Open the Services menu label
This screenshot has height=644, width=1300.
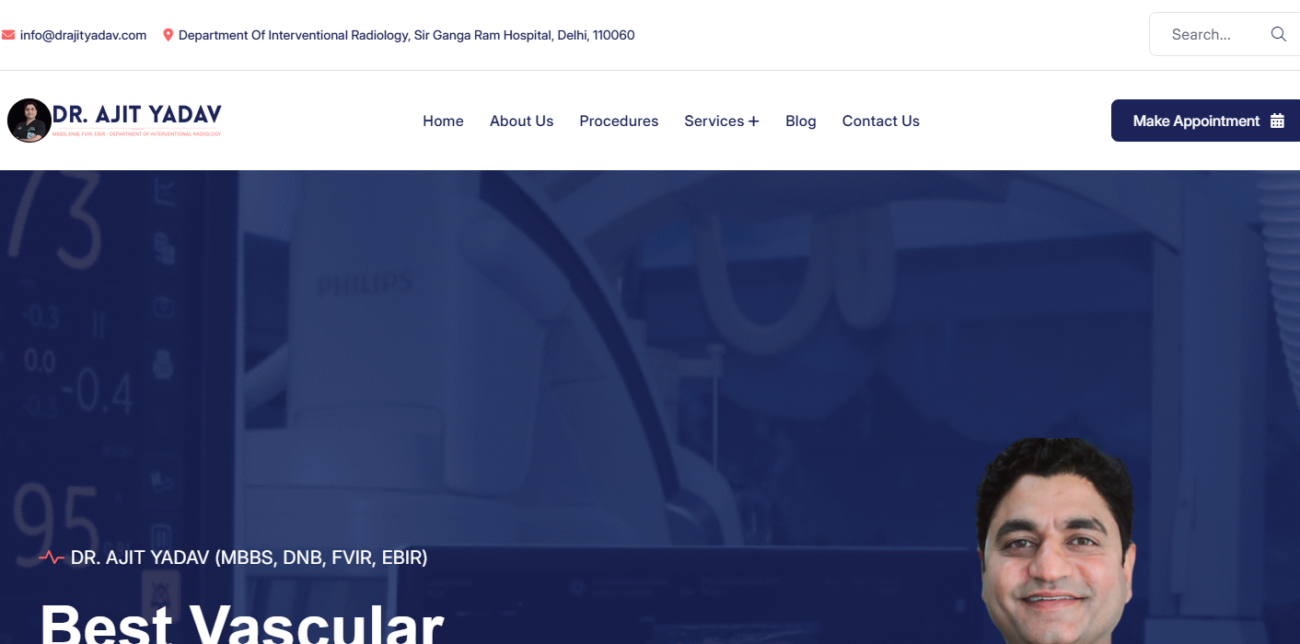point(713,121)
